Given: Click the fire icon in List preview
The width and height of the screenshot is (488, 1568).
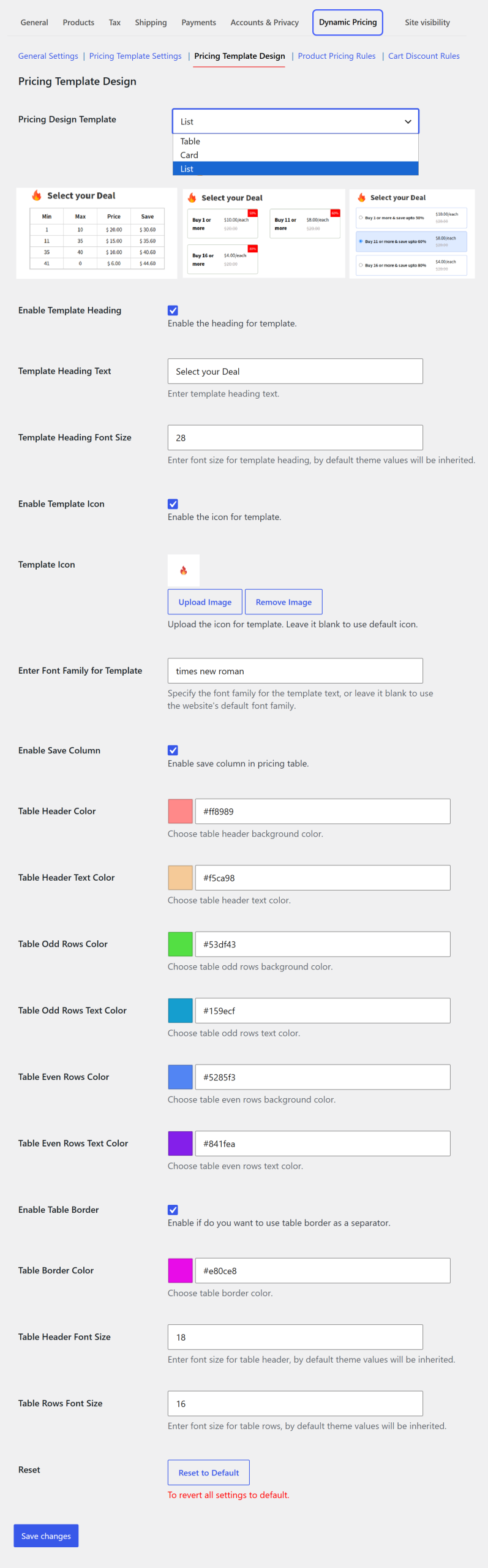Looking at the screenshot, I should pyautogui.click(x=361, y=197).
